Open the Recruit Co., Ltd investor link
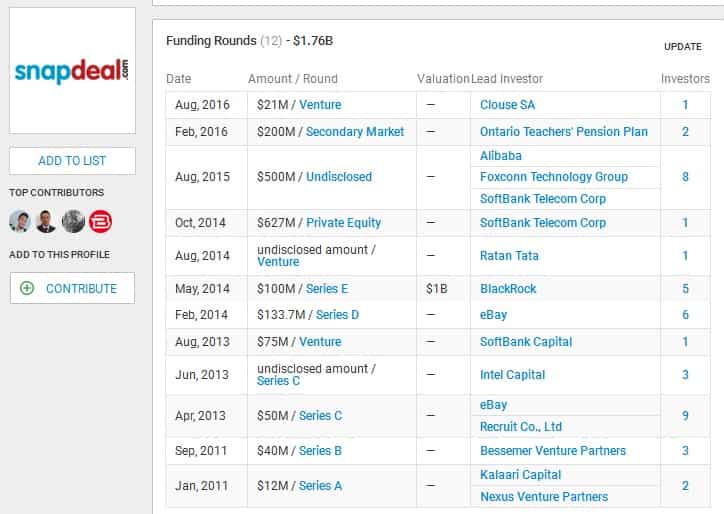 click(x=521, y=427)
